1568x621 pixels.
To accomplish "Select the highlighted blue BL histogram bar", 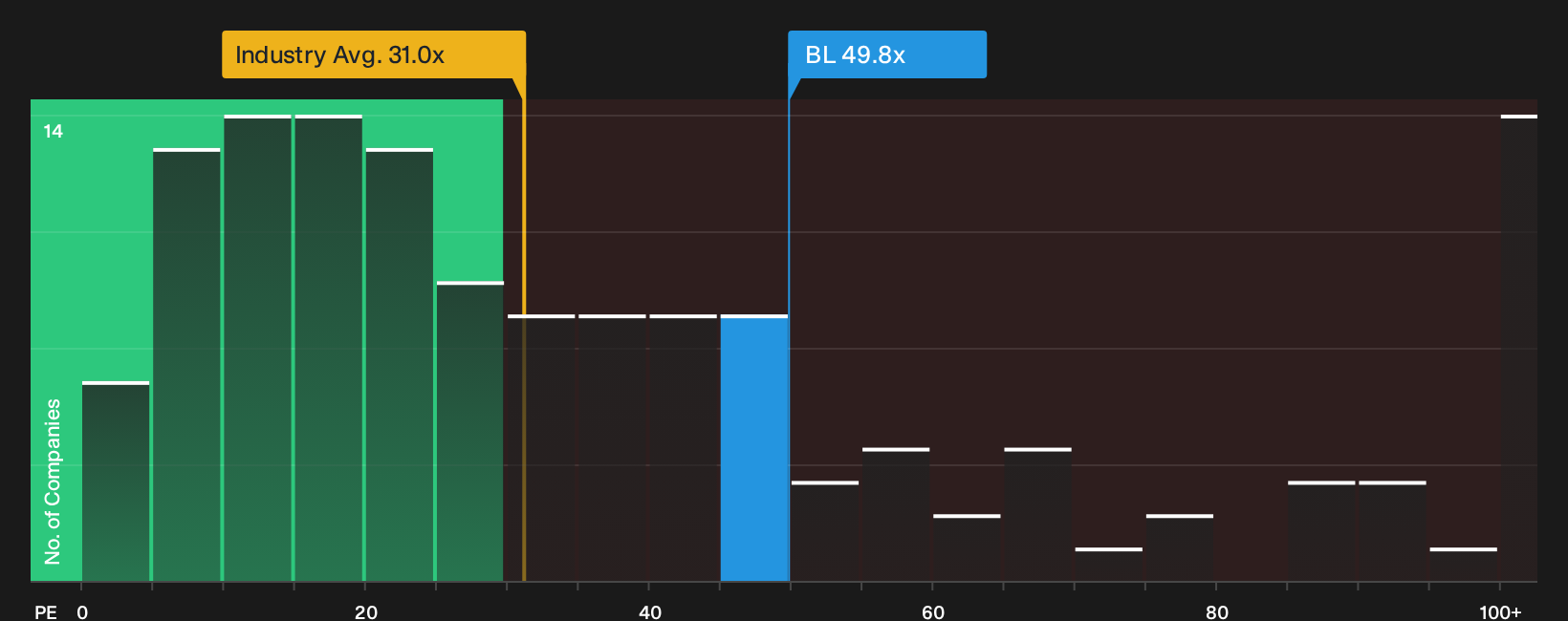I will (x=754, y=448).
